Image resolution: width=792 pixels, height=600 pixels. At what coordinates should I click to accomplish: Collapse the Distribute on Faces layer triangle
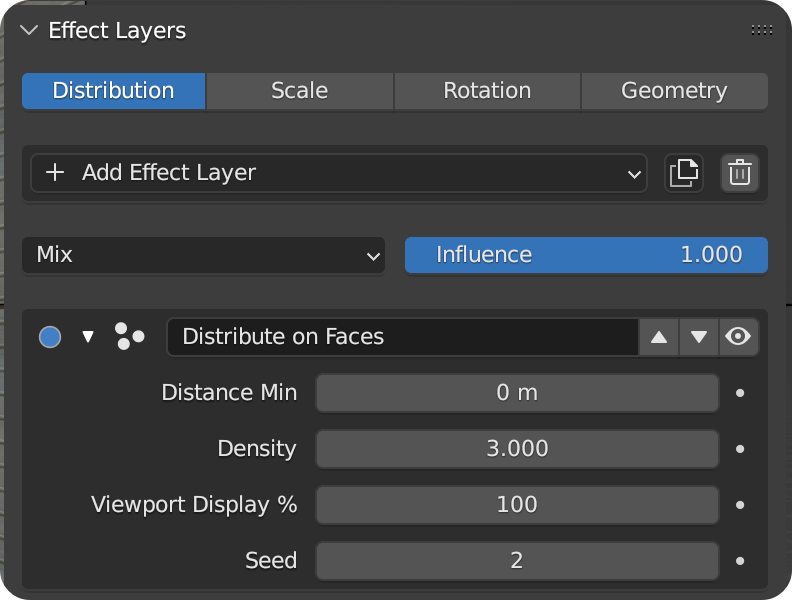point(88,337)
